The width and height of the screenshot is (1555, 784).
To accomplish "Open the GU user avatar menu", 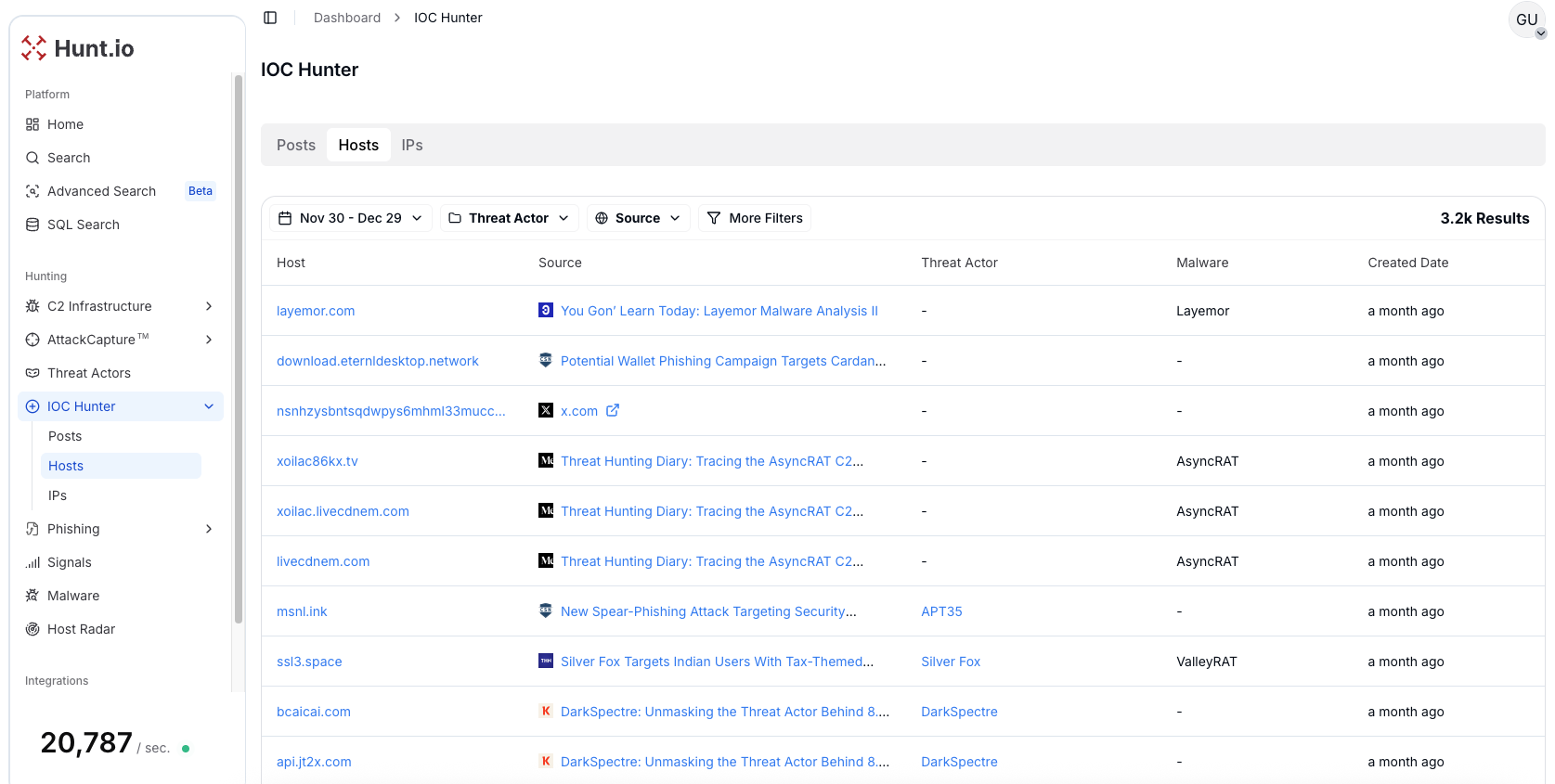I will tap(1527, 19).
